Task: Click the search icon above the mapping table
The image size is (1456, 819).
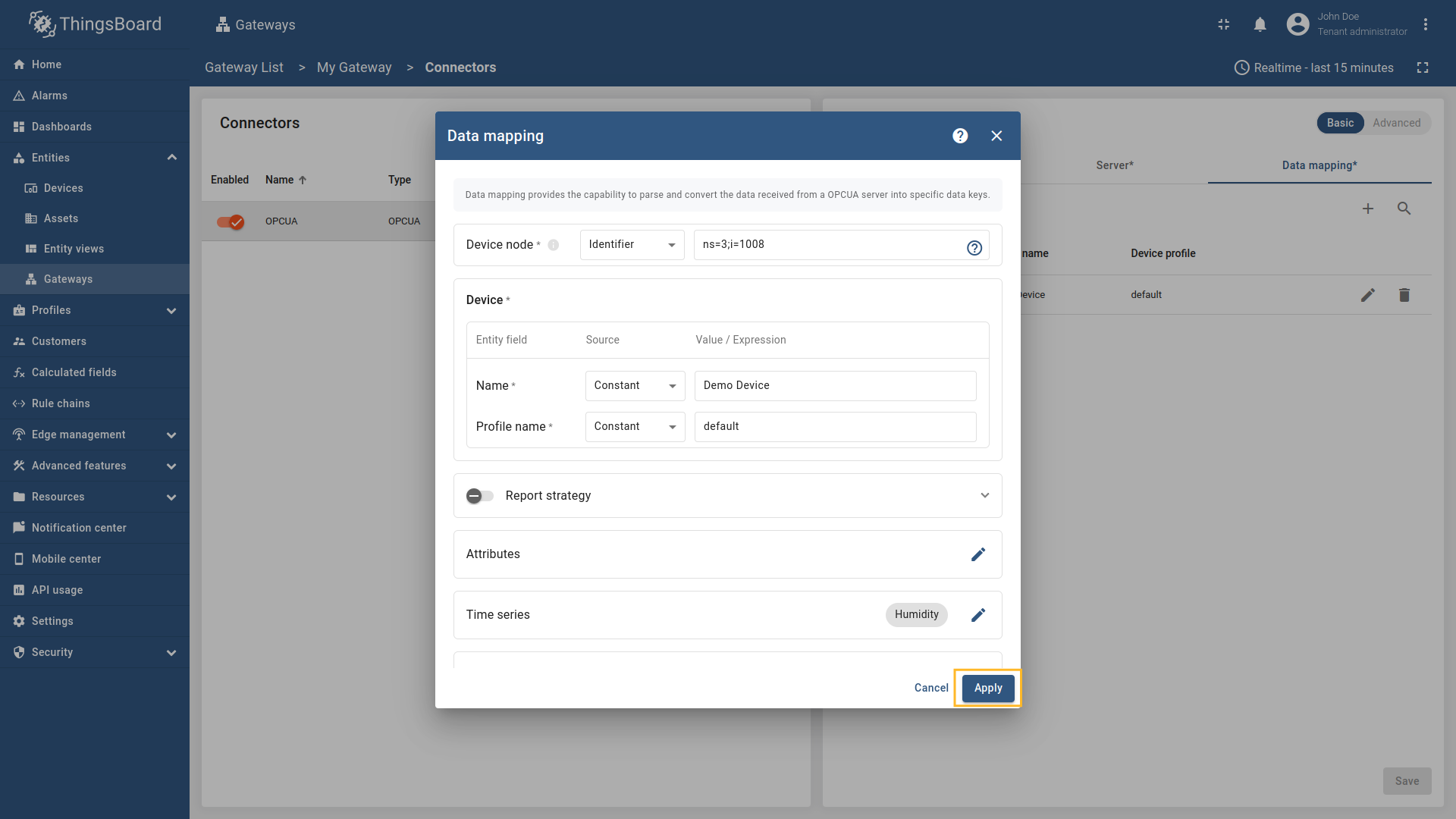Action: tap(1404, 209)
